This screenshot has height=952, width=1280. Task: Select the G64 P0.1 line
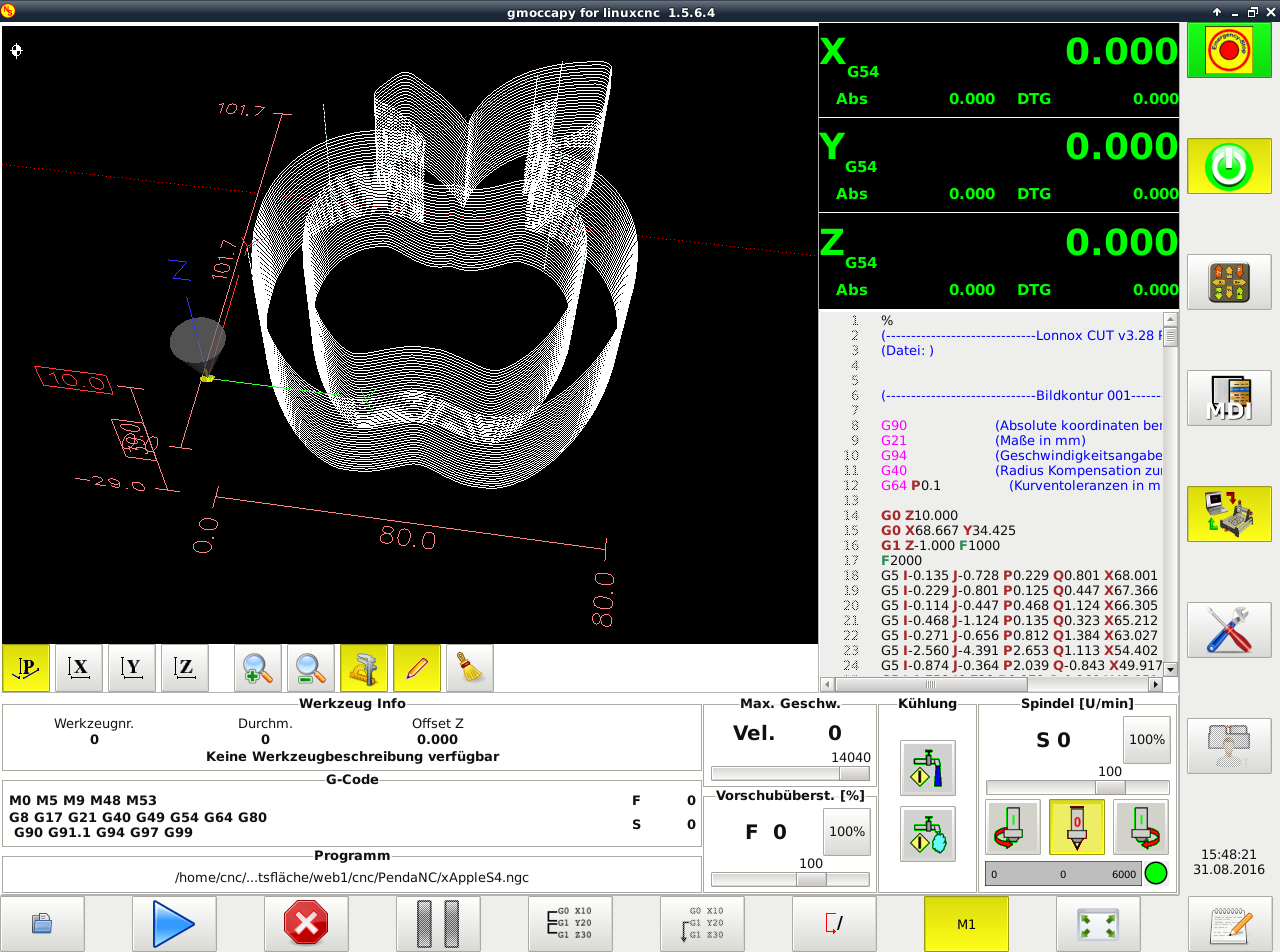[x=911, y=486]
